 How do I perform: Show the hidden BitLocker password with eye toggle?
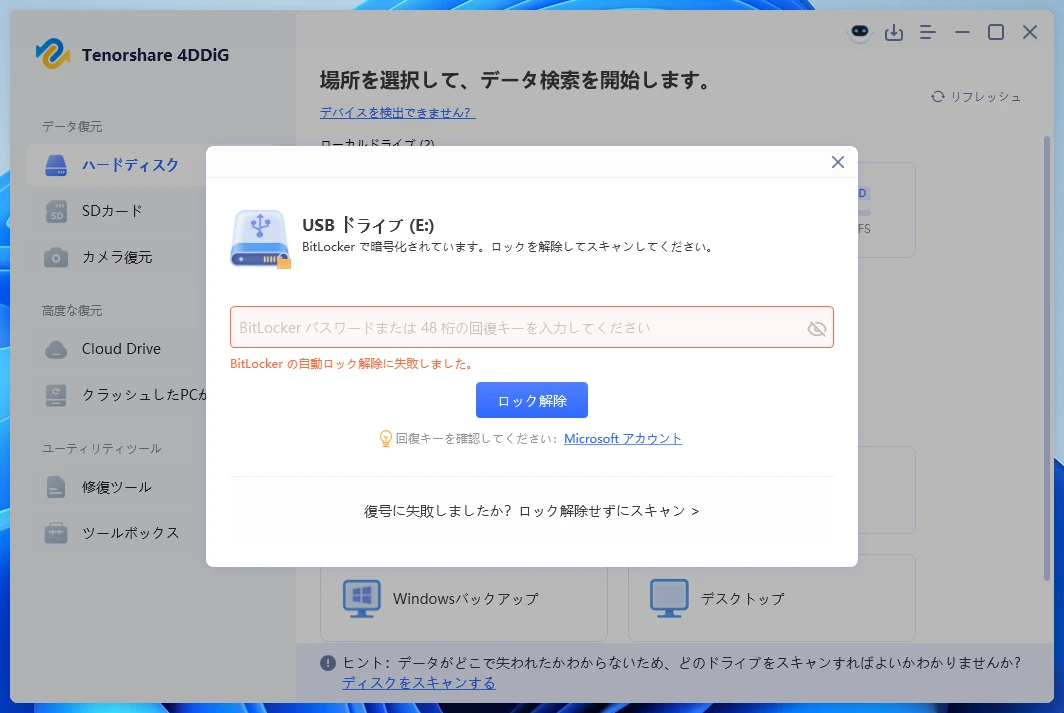[x=817, y=327]
